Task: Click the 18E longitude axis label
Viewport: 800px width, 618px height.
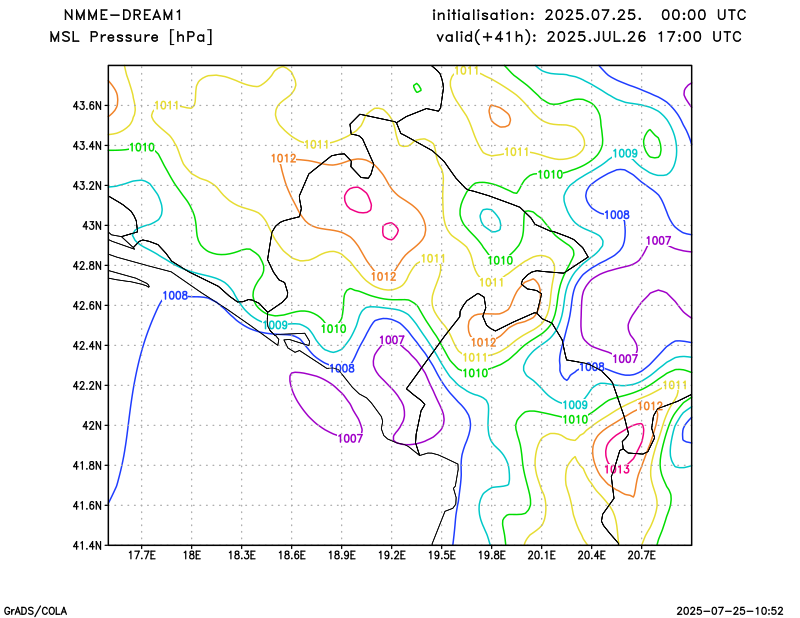Action: point(191,555)
